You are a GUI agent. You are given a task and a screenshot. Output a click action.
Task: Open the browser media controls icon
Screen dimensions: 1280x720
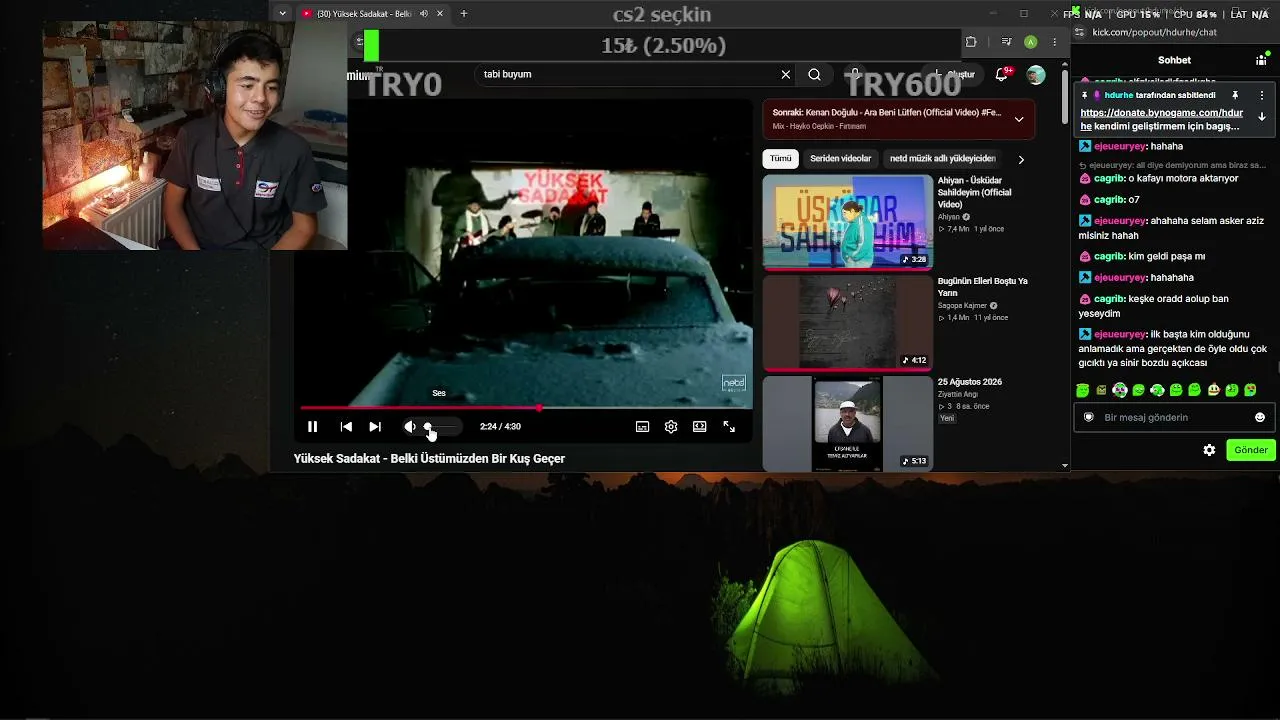pos(1007,42)
